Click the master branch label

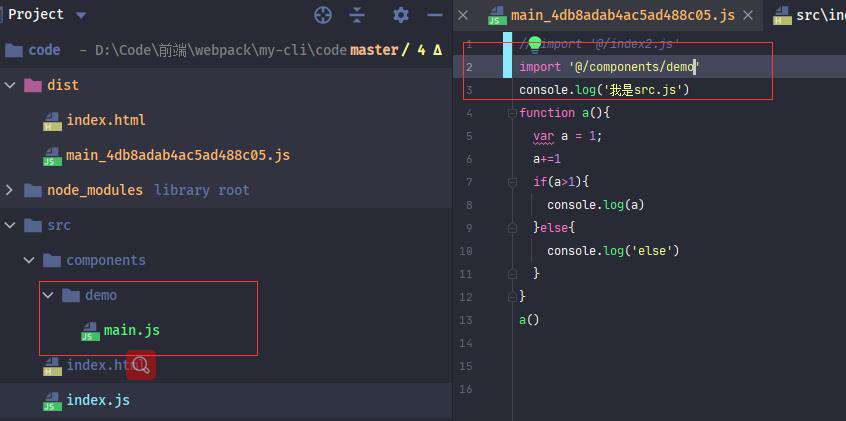point(374,50)
